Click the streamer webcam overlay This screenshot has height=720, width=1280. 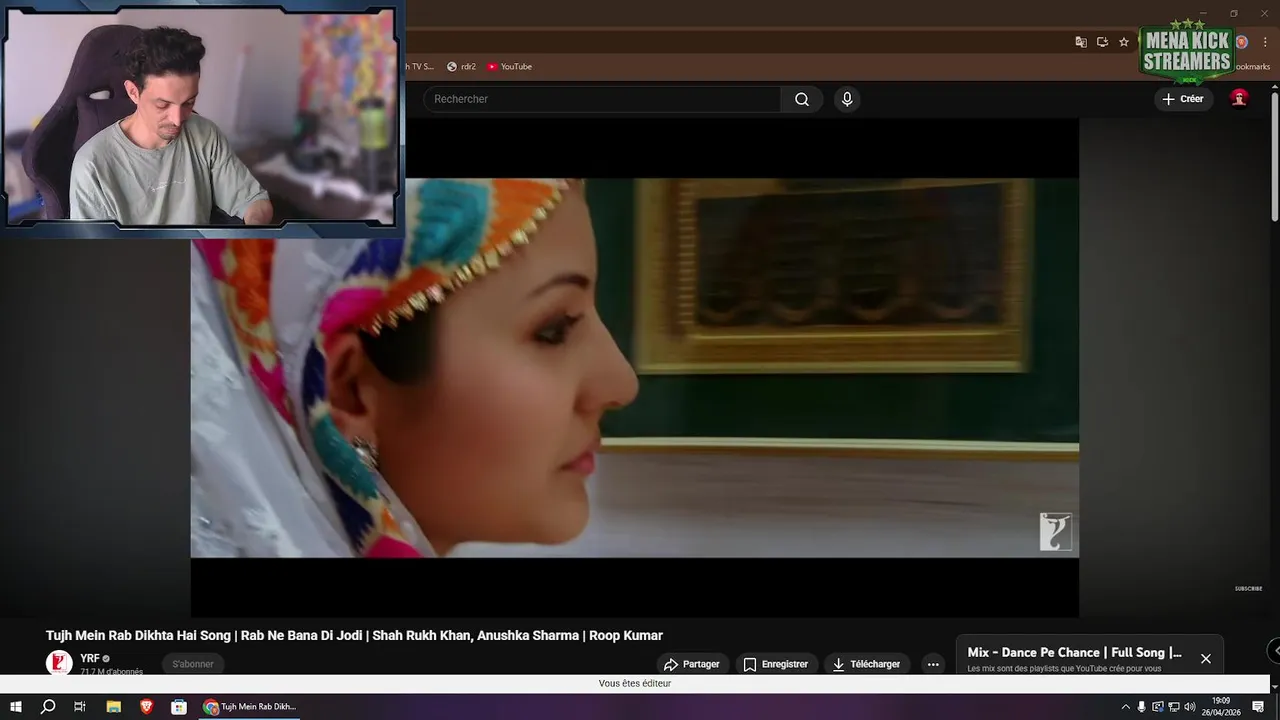point(201,117)
